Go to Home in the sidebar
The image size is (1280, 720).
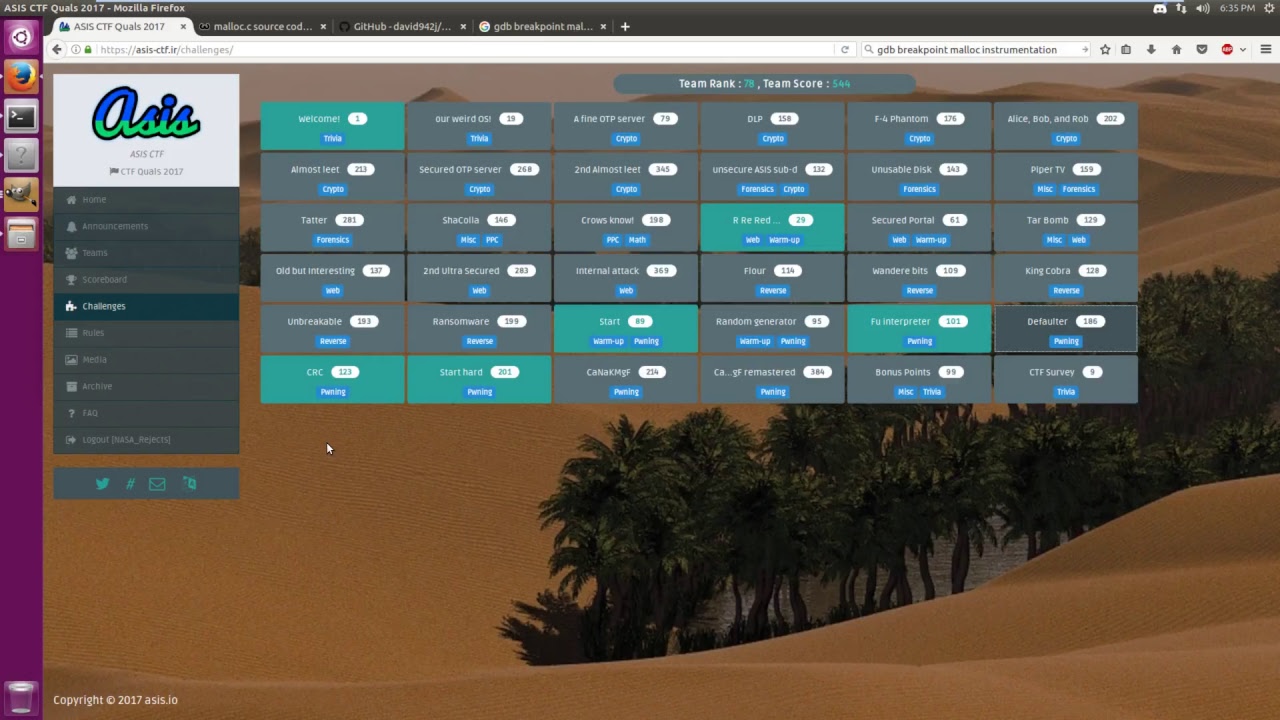point(147,199)
